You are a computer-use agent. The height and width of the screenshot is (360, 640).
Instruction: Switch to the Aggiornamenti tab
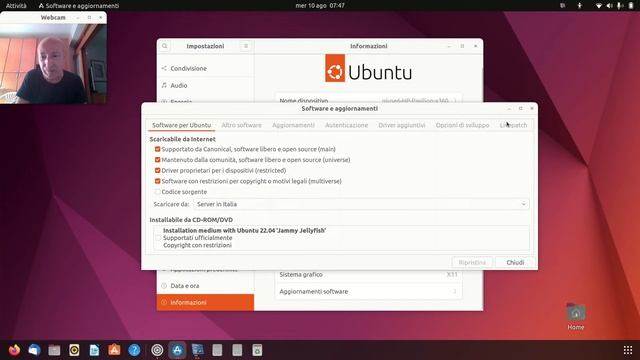point(293,125)
